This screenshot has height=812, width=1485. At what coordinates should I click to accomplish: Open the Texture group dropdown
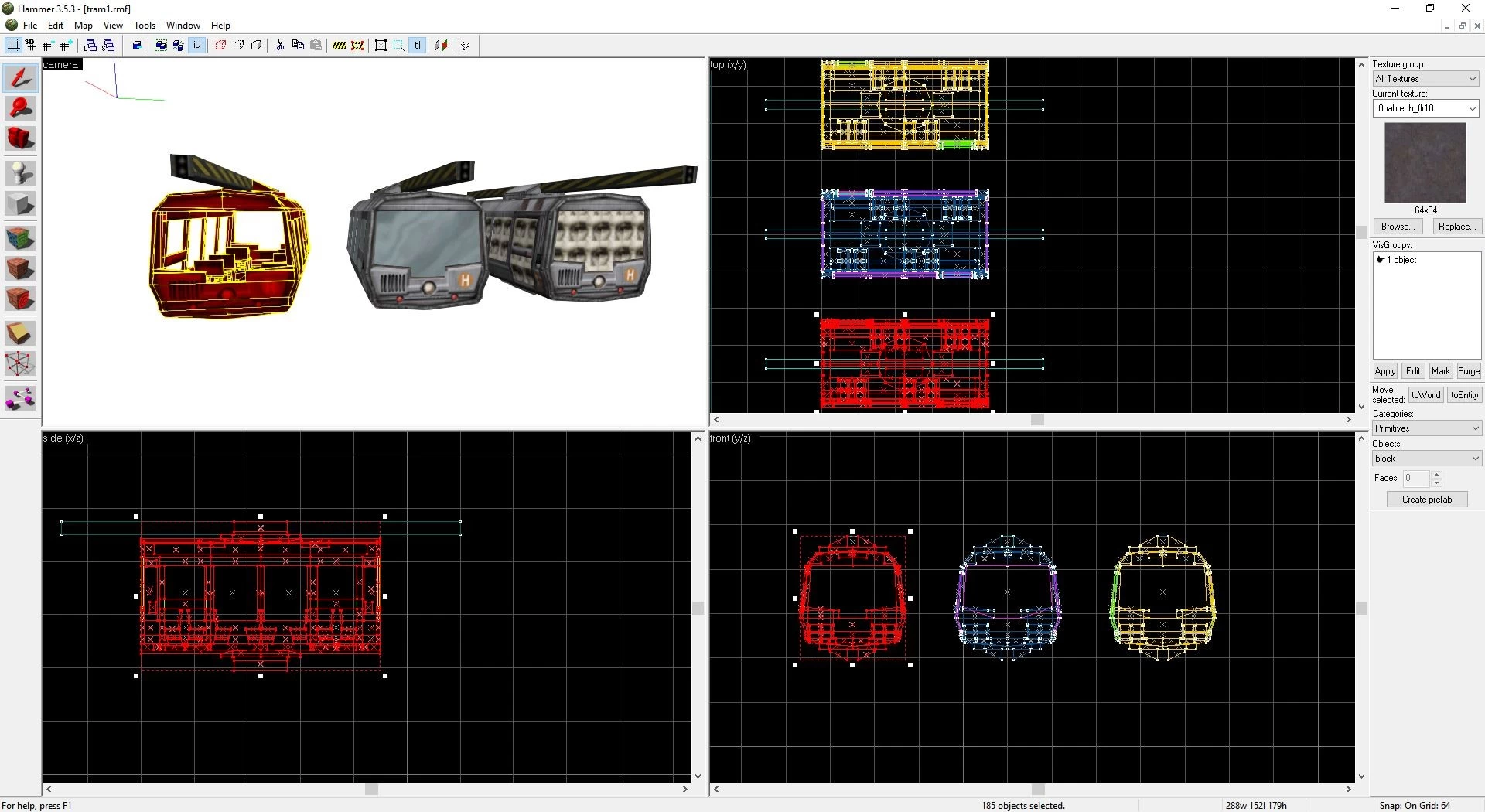[1425, 79]
